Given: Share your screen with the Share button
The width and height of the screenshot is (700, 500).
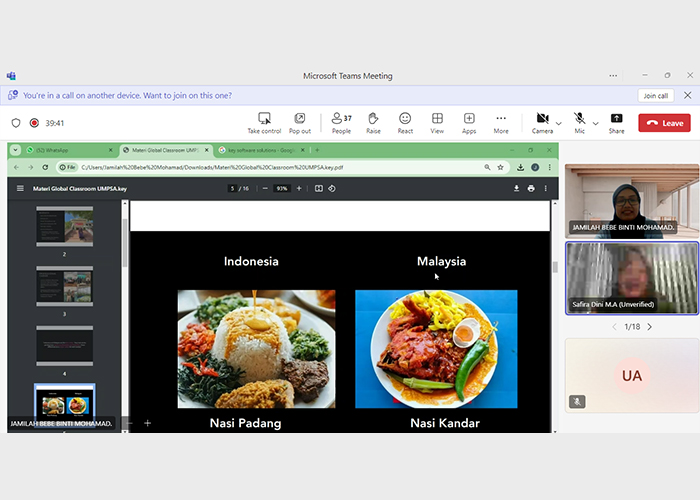Looking at the screenshot, I should point(616,123).
